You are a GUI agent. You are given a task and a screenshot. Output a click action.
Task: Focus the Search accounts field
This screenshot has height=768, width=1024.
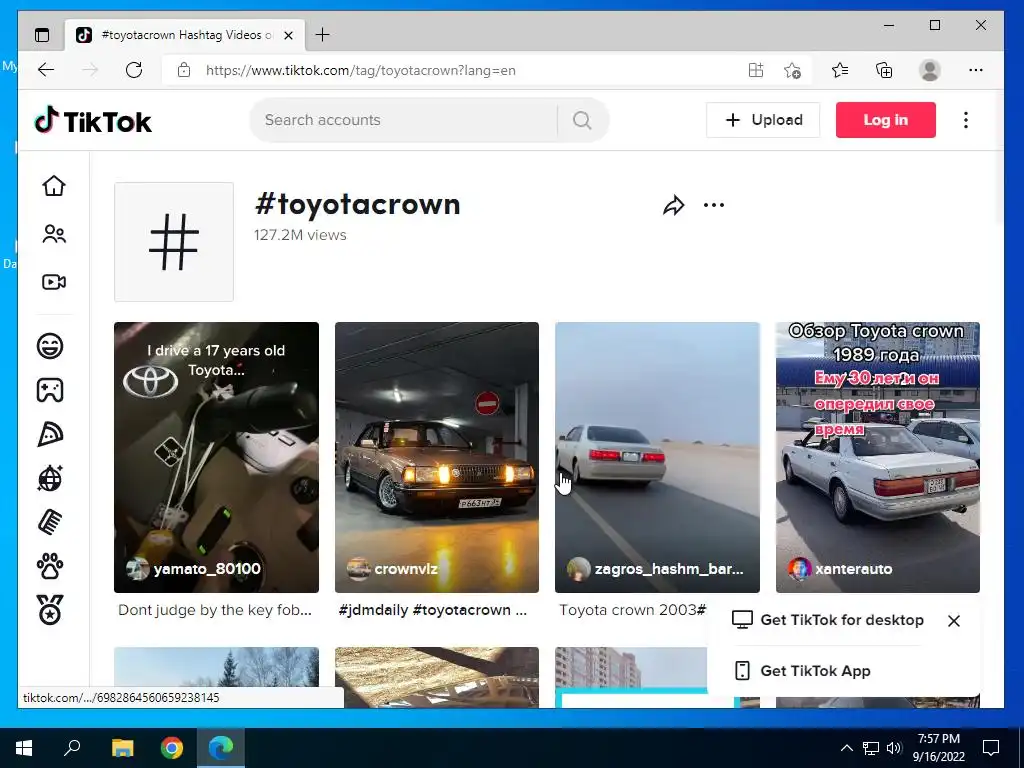click(x=404, y=120)
